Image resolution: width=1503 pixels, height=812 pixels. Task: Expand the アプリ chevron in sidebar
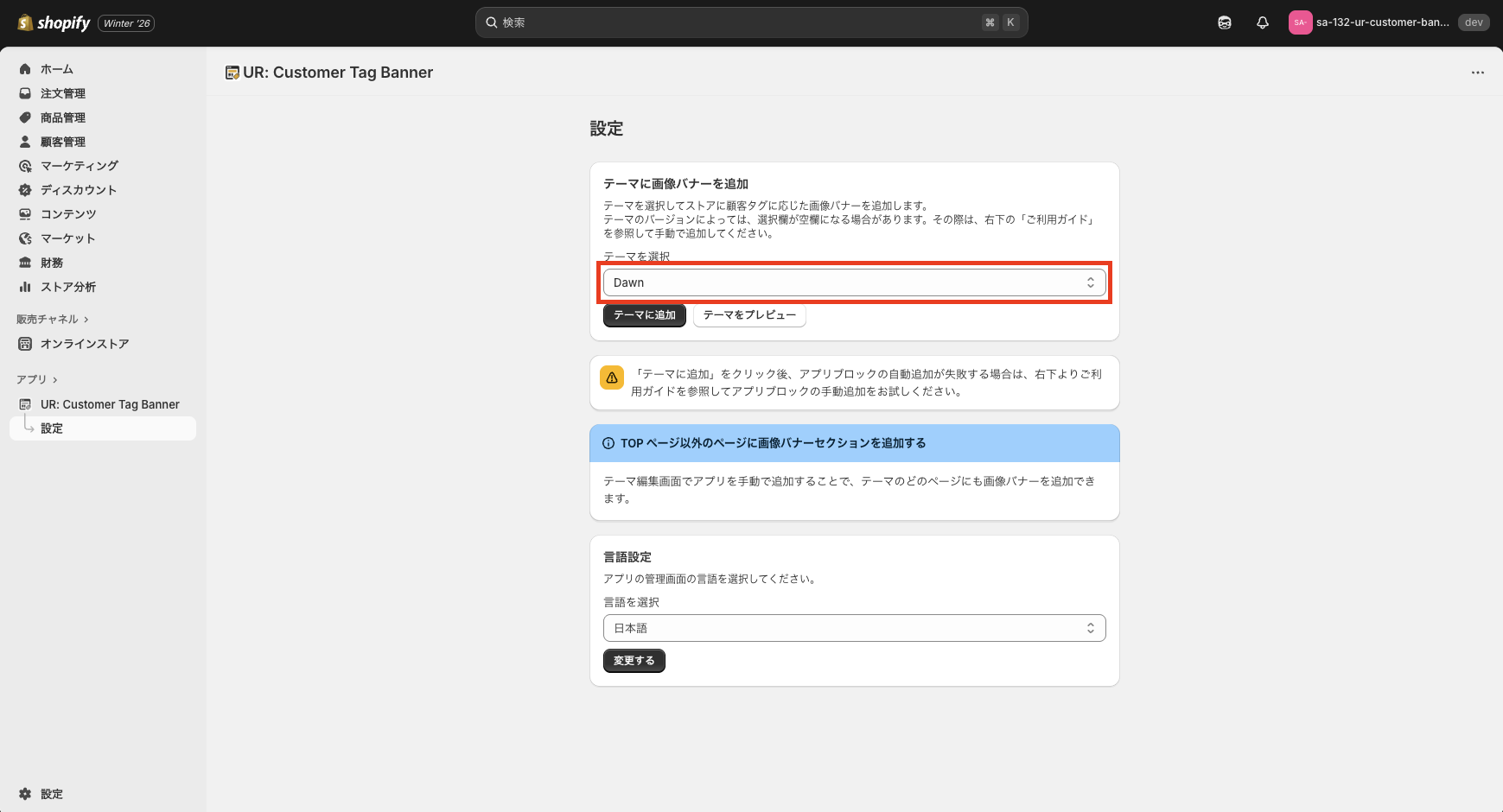pyautogui.click(x=54, y=378)
